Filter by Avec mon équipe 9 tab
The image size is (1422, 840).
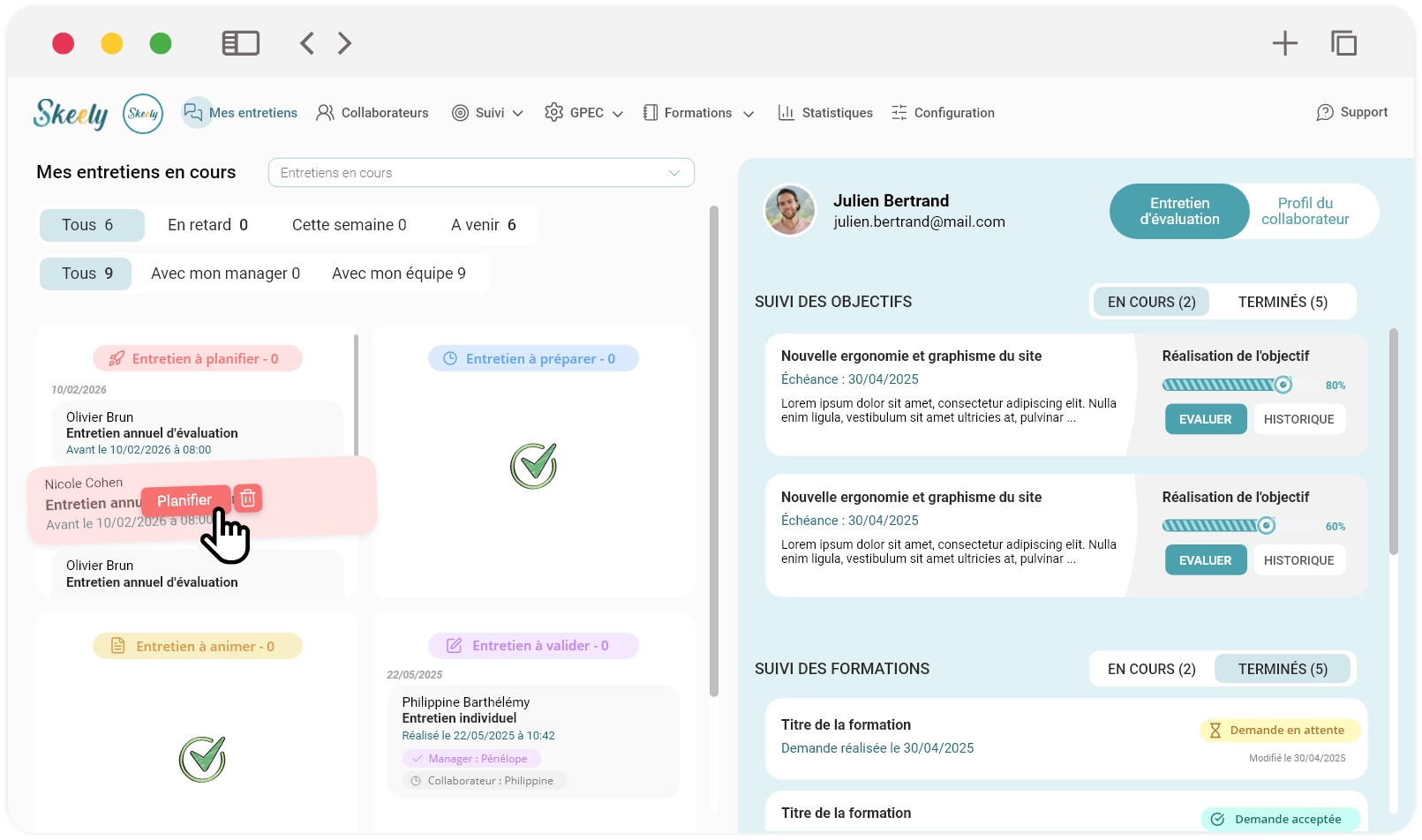point(398,274)
